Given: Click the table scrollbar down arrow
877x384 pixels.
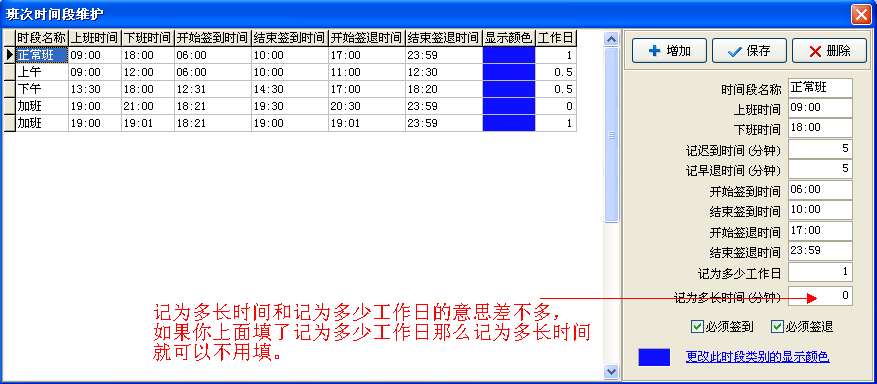Looking at the screenshot, I should (611, 371).
